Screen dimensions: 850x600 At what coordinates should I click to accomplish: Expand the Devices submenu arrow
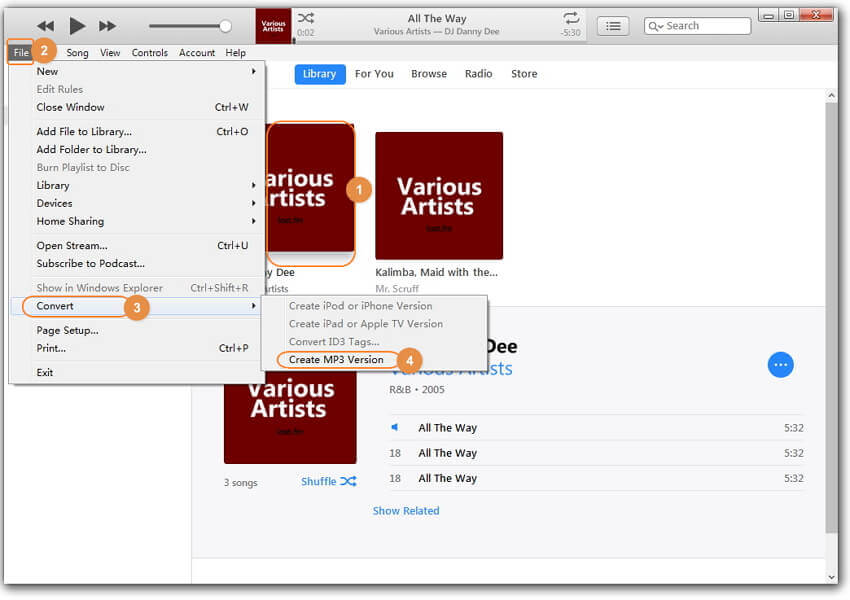pyautogui.click(x=253, y=203)
